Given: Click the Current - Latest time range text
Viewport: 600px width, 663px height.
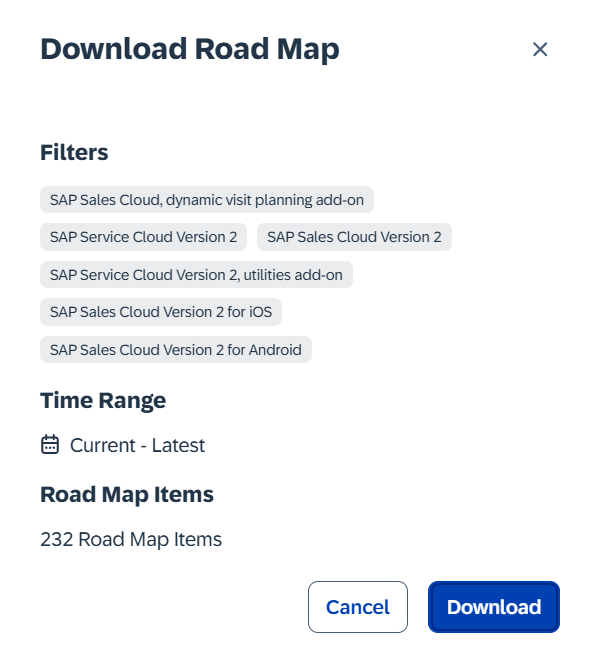Looking at the screenshot, I should tap(137, 445).
